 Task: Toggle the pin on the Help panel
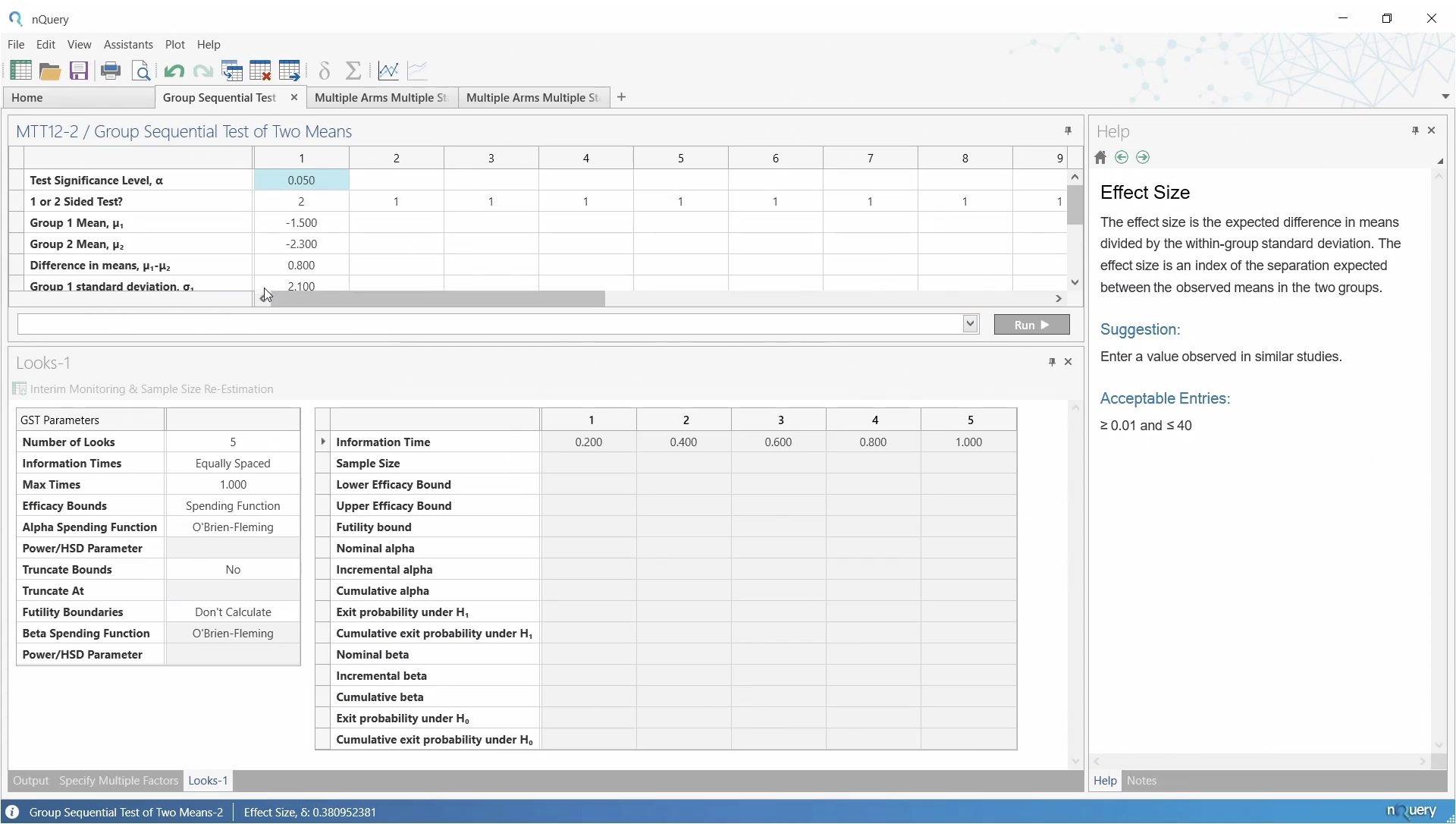(x=1415, y=131)
